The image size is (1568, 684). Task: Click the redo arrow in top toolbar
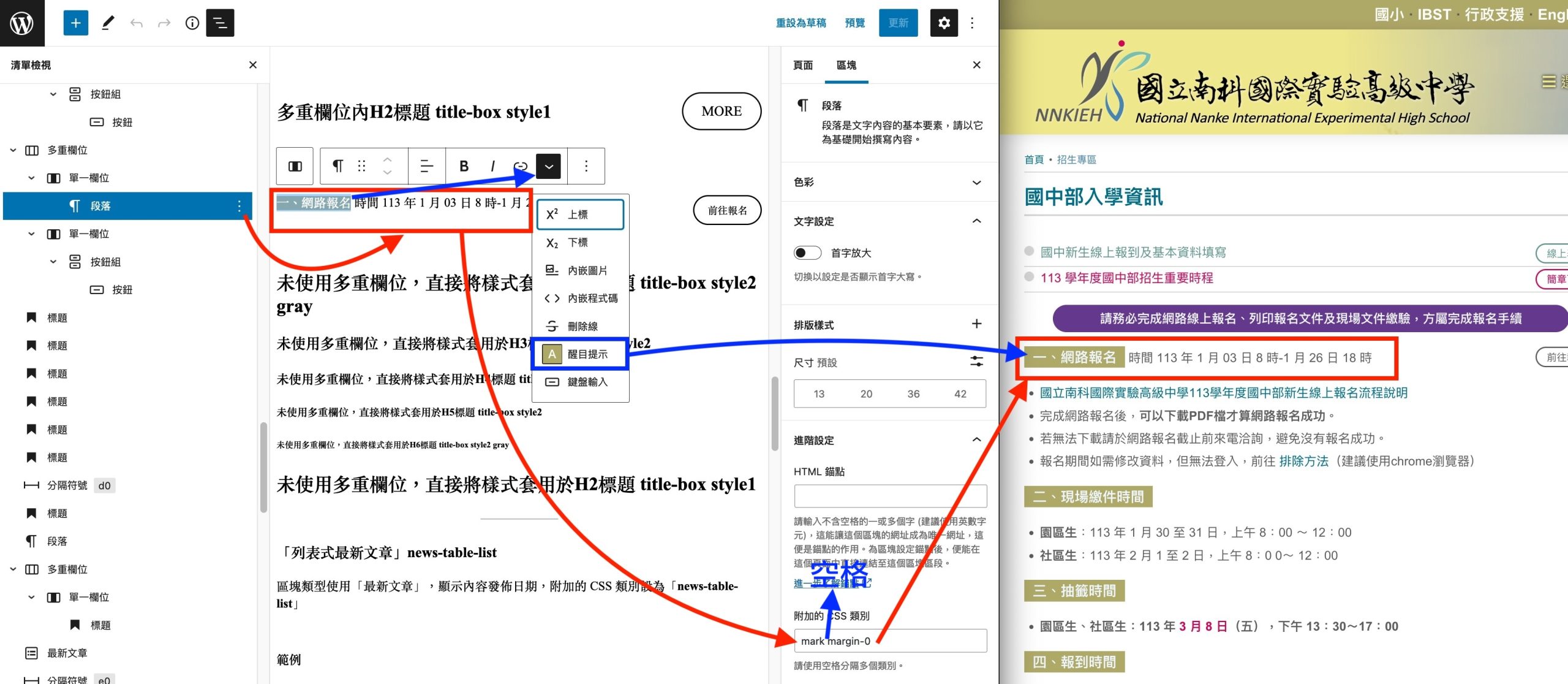point(164,23)
